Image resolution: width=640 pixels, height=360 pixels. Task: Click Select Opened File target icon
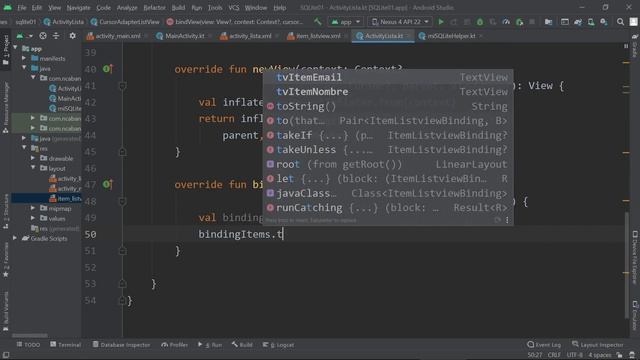(43, 36)
